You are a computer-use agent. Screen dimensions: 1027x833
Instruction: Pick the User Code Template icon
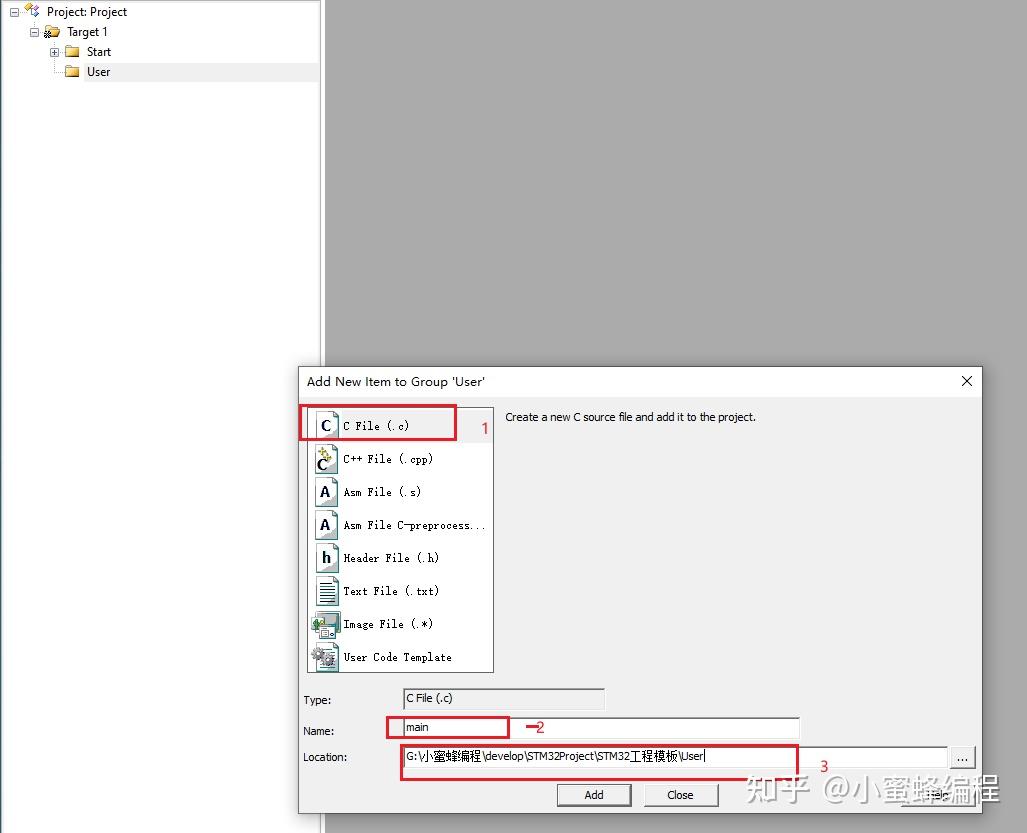coord(325,657)
